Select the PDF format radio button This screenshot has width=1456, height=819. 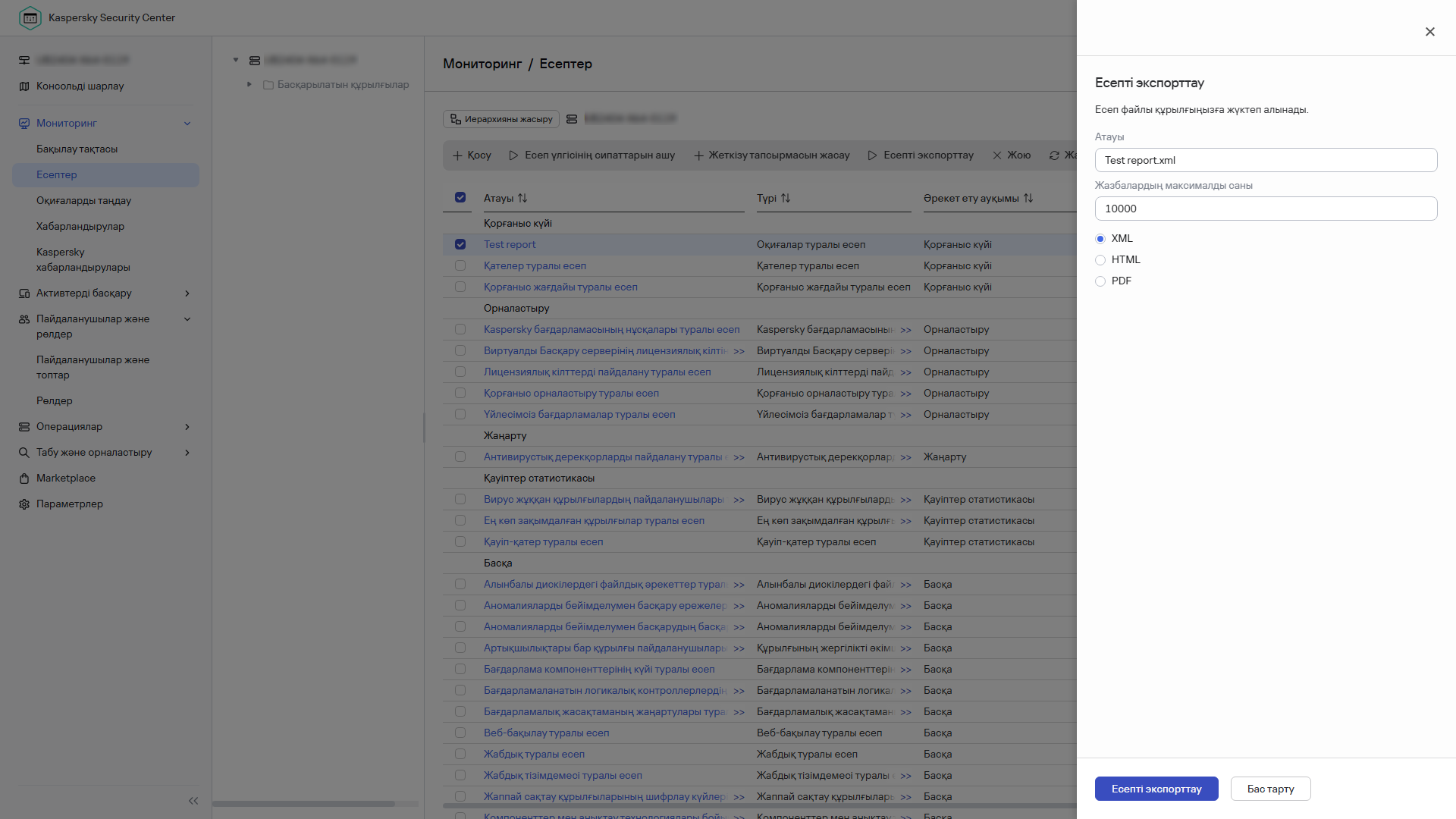[x=1100, y=281]
